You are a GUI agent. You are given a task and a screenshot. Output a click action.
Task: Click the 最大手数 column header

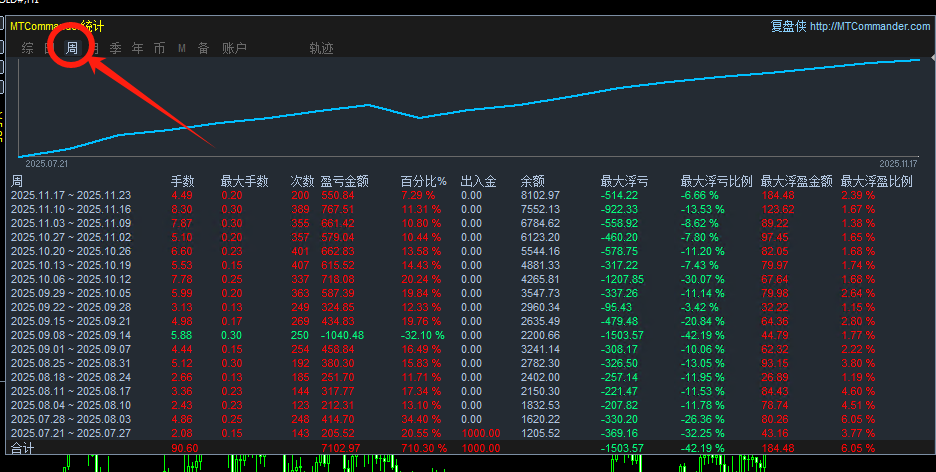245,181
